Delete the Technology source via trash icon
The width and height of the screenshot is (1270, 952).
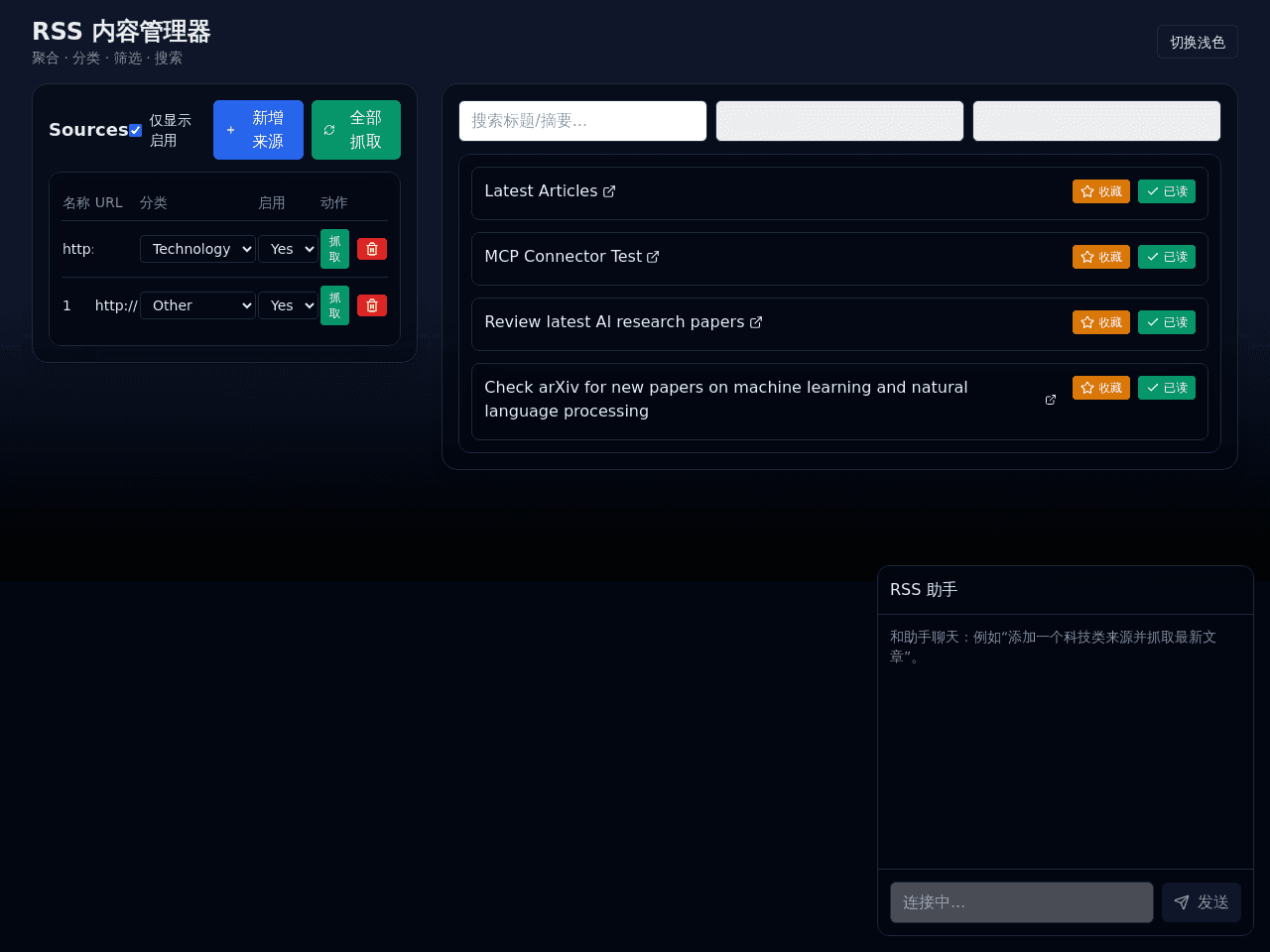372,249
